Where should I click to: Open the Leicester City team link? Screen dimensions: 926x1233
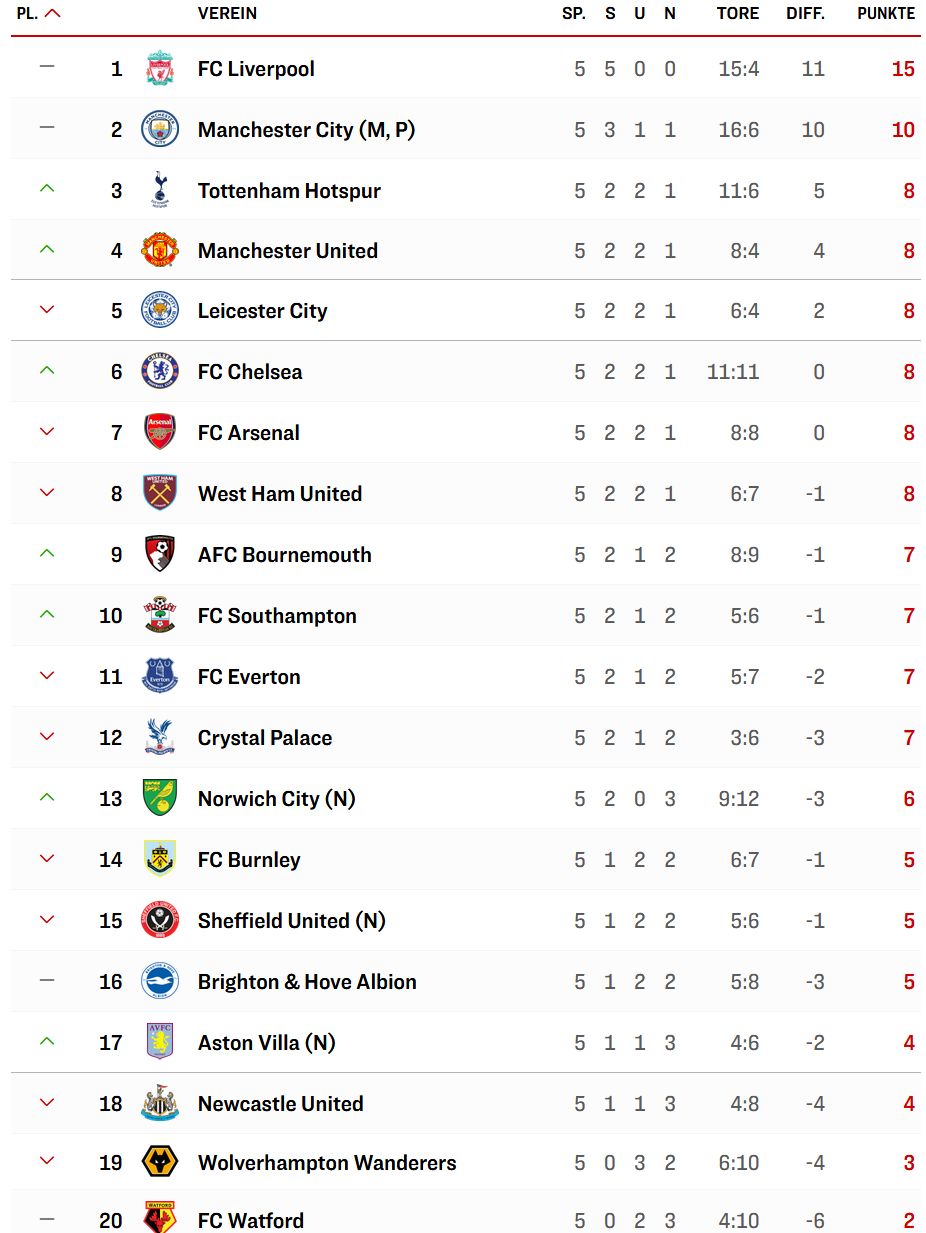pos(263,311)
